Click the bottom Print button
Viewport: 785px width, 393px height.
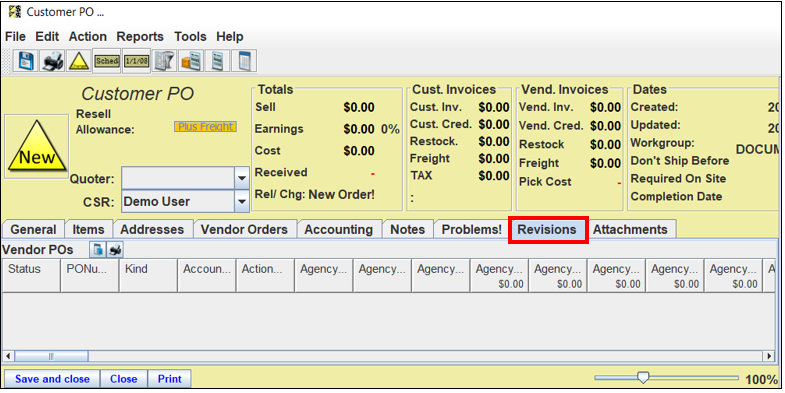(x=170, y=379)
